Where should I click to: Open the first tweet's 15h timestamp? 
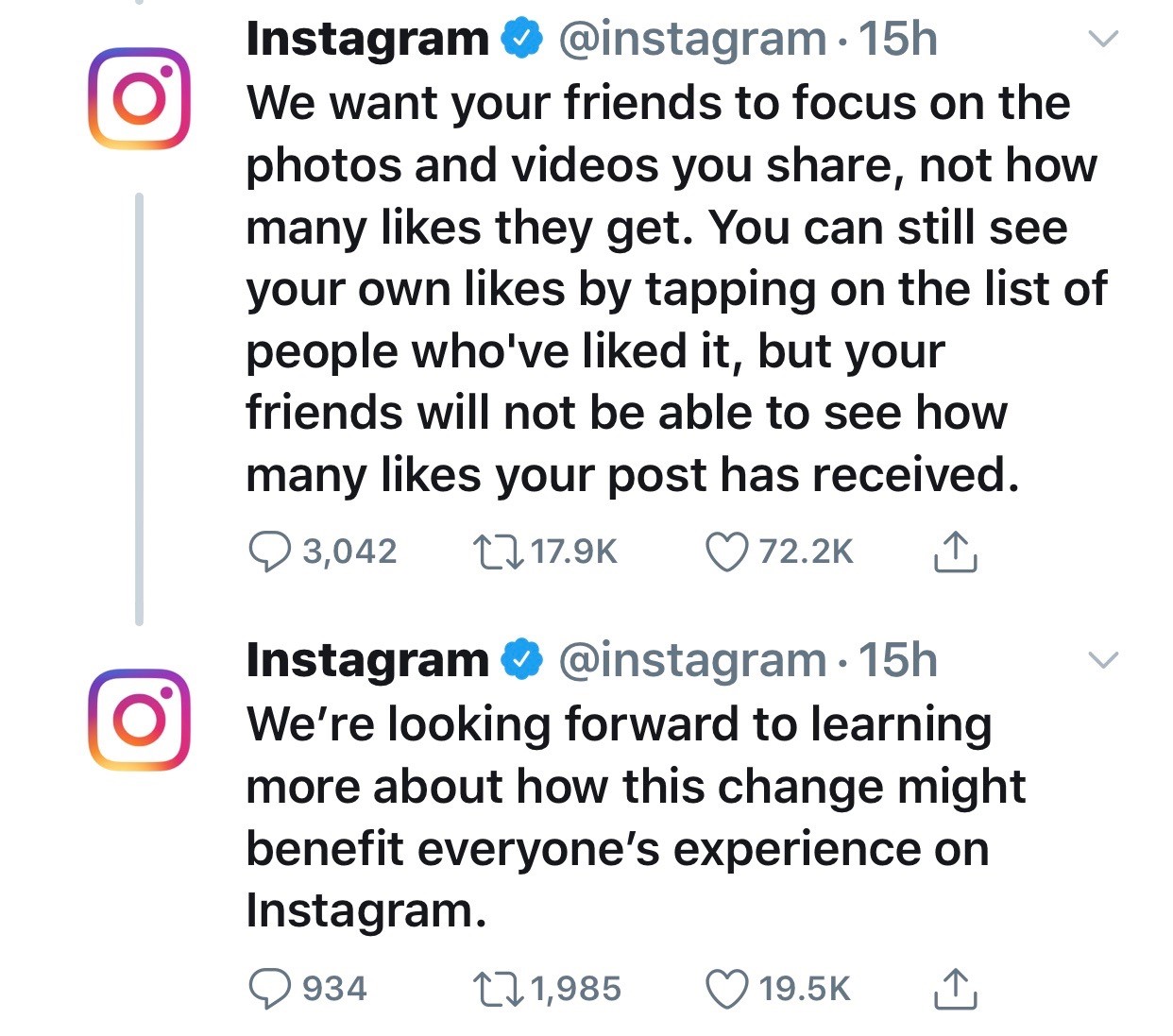[x=897, y=39]
